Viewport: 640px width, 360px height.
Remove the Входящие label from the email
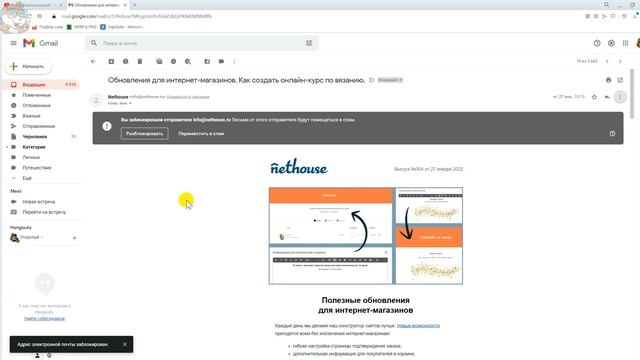[x=401, y=80]
